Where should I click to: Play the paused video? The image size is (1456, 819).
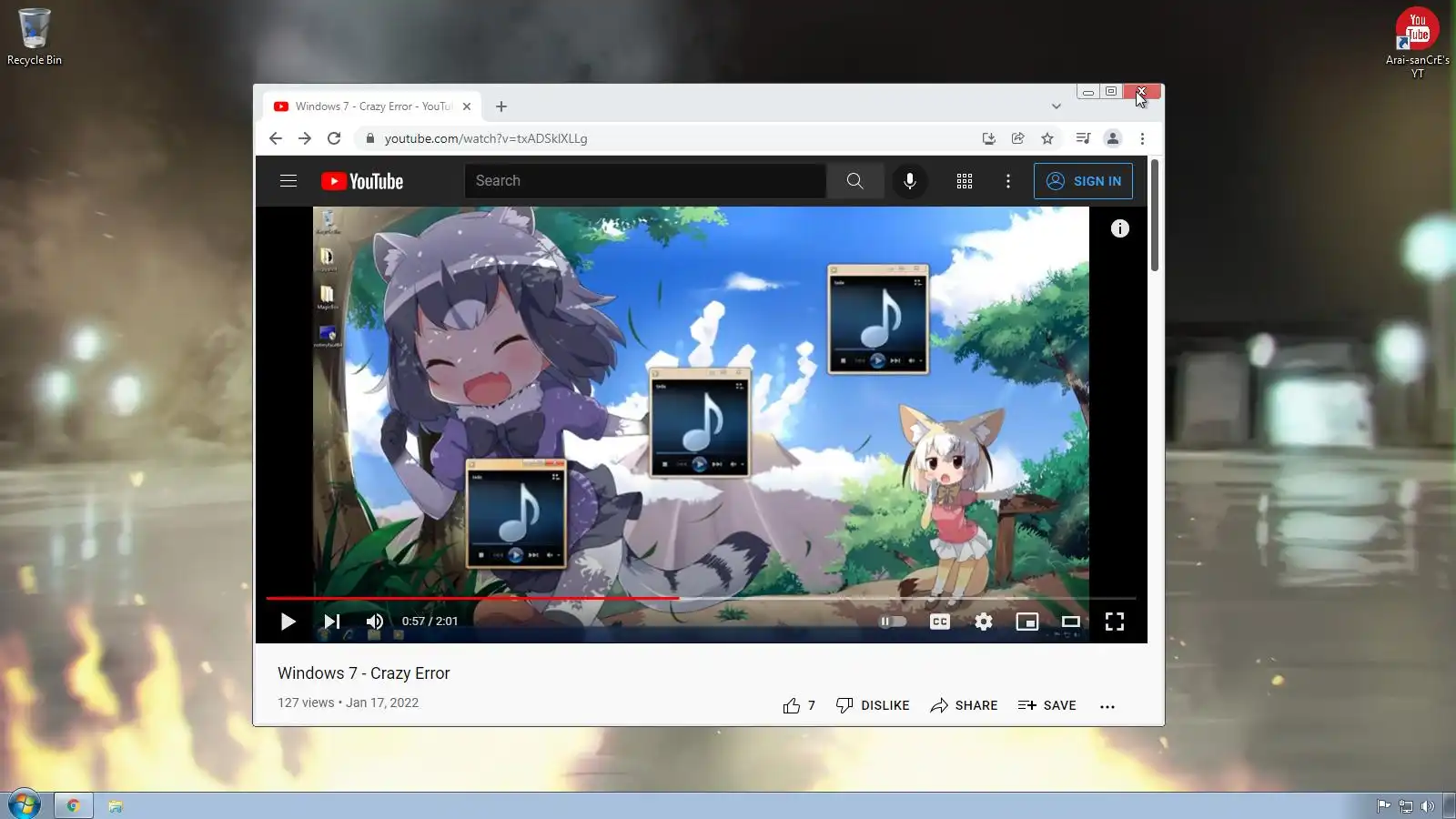(288, 622)
